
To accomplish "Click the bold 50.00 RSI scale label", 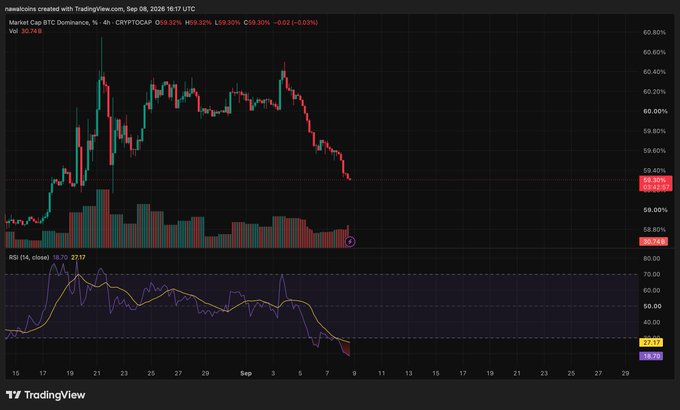I will point(652,306).
